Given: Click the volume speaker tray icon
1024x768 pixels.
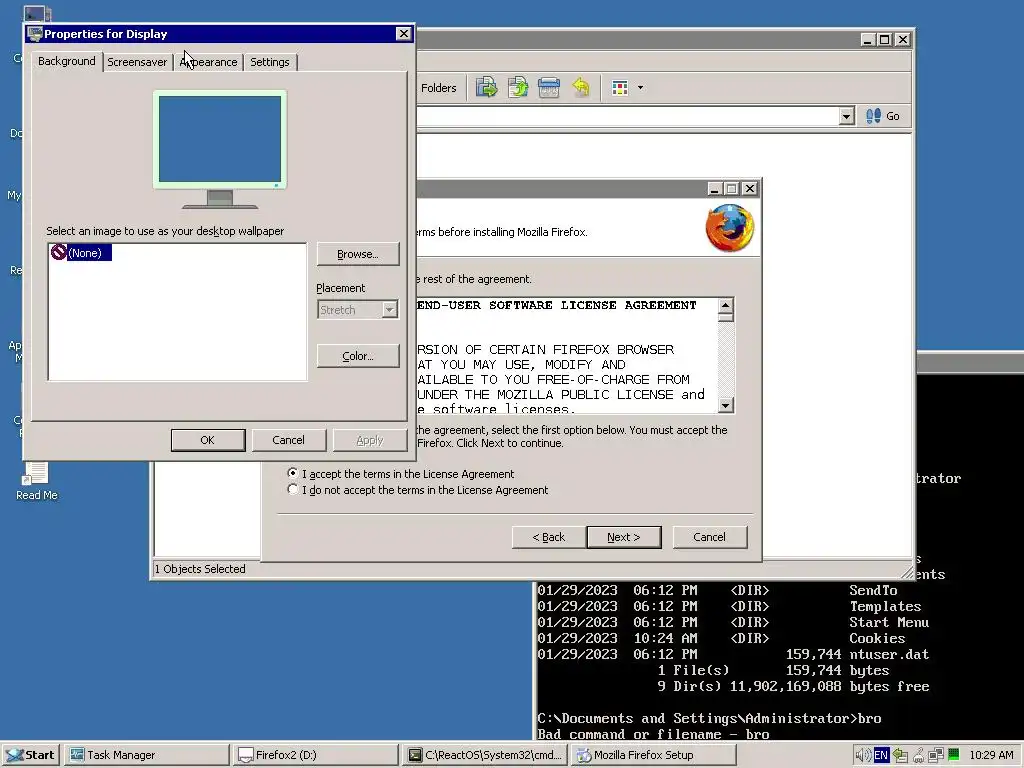Looking at the screenshot, I should (x=863, y=755).
